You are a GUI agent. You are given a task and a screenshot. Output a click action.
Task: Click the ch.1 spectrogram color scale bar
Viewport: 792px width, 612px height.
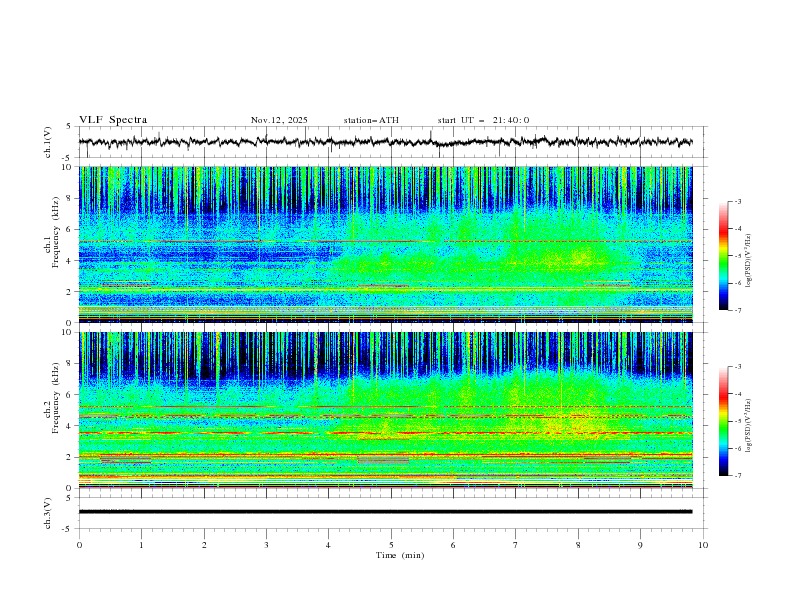[x=723, y=256]
